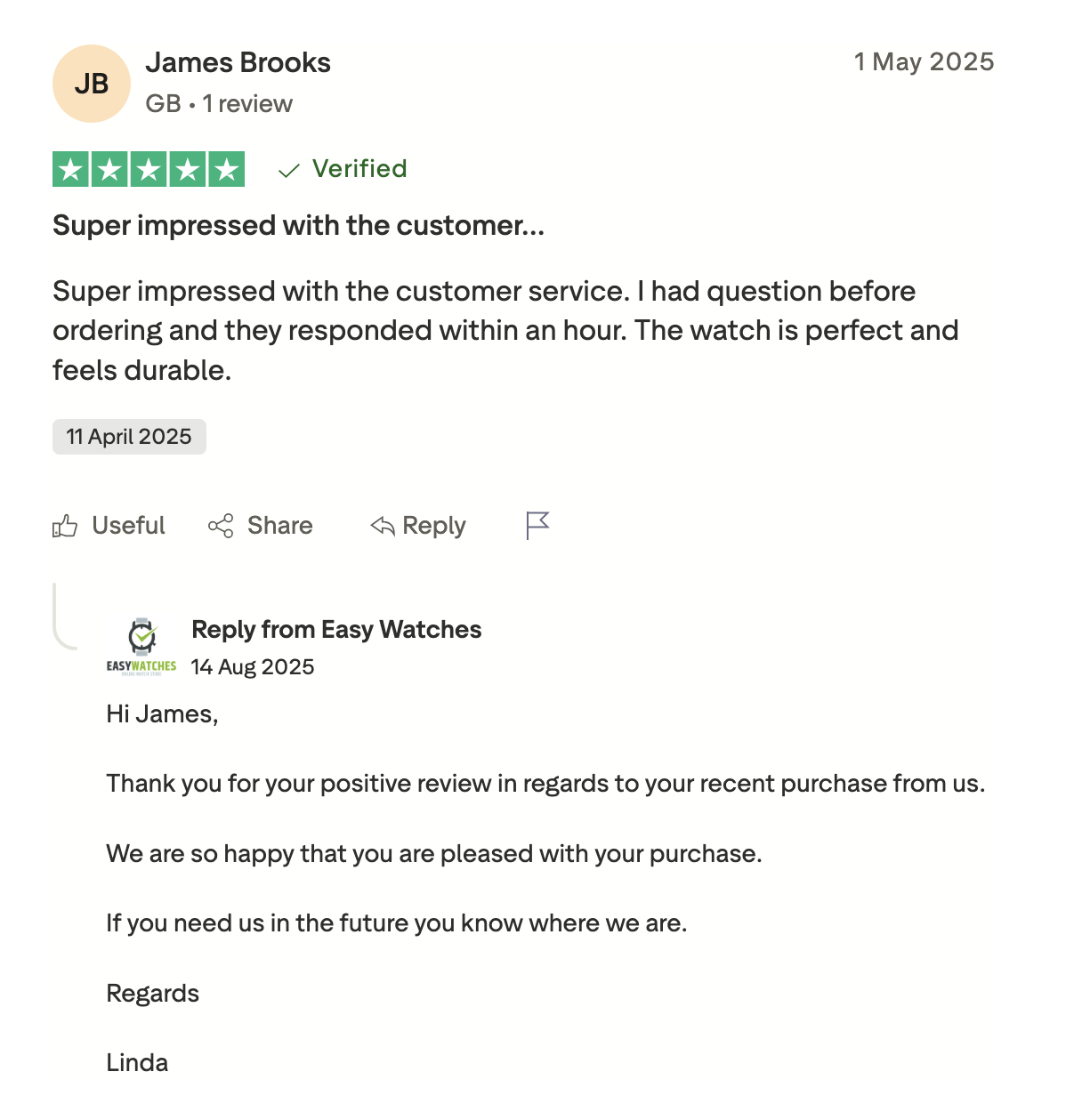Open James Brooks' profile name

(238, 62)
